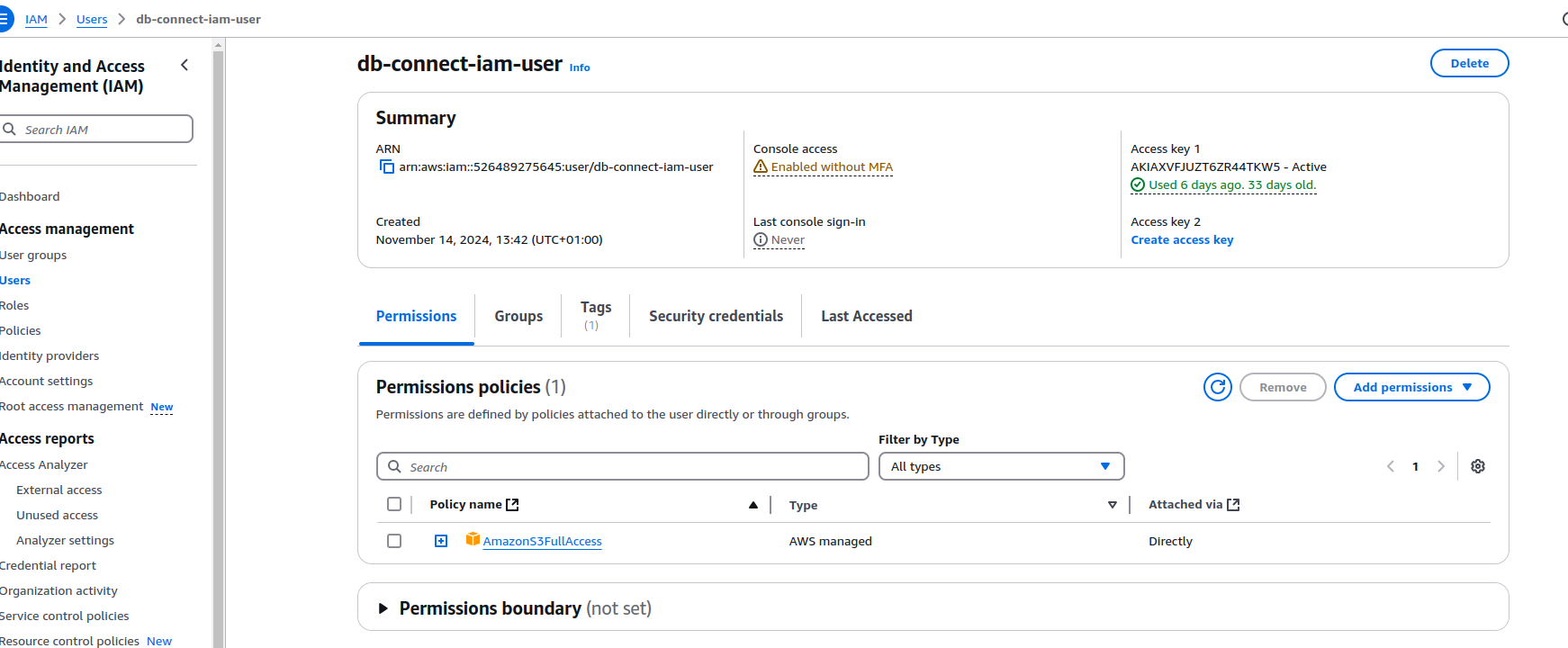Toggle the select-all policies checkbox
This screenshot has width=1568, height=648.
[394, 504]
